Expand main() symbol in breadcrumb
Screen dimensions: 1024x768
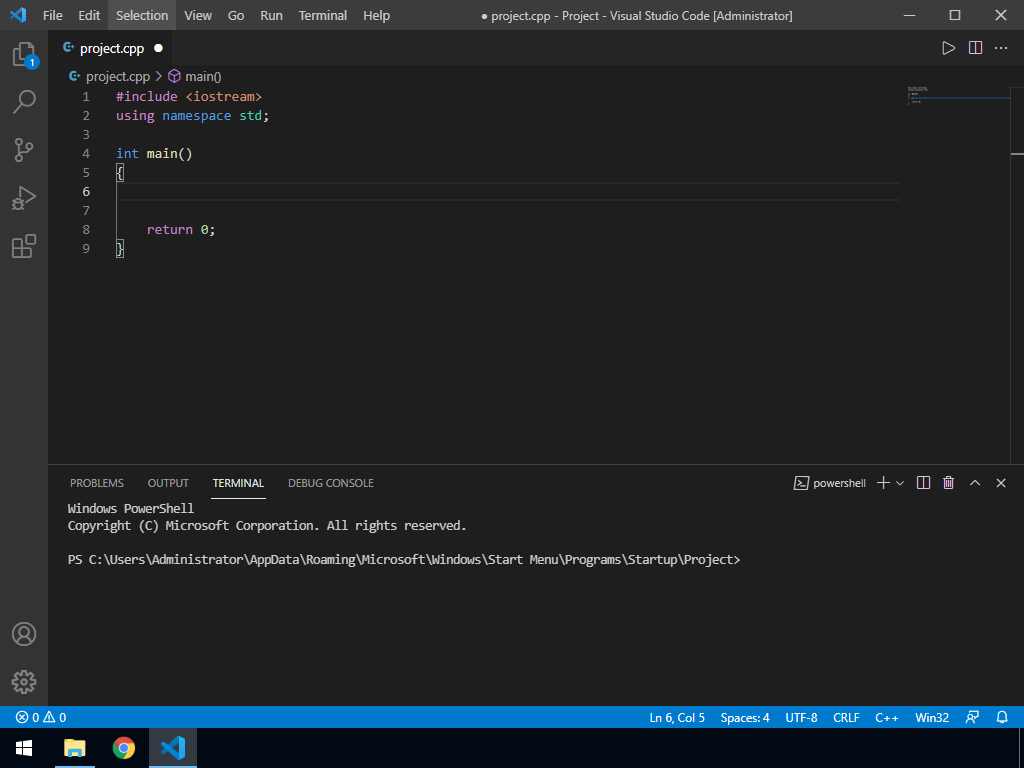pos(194,76)
